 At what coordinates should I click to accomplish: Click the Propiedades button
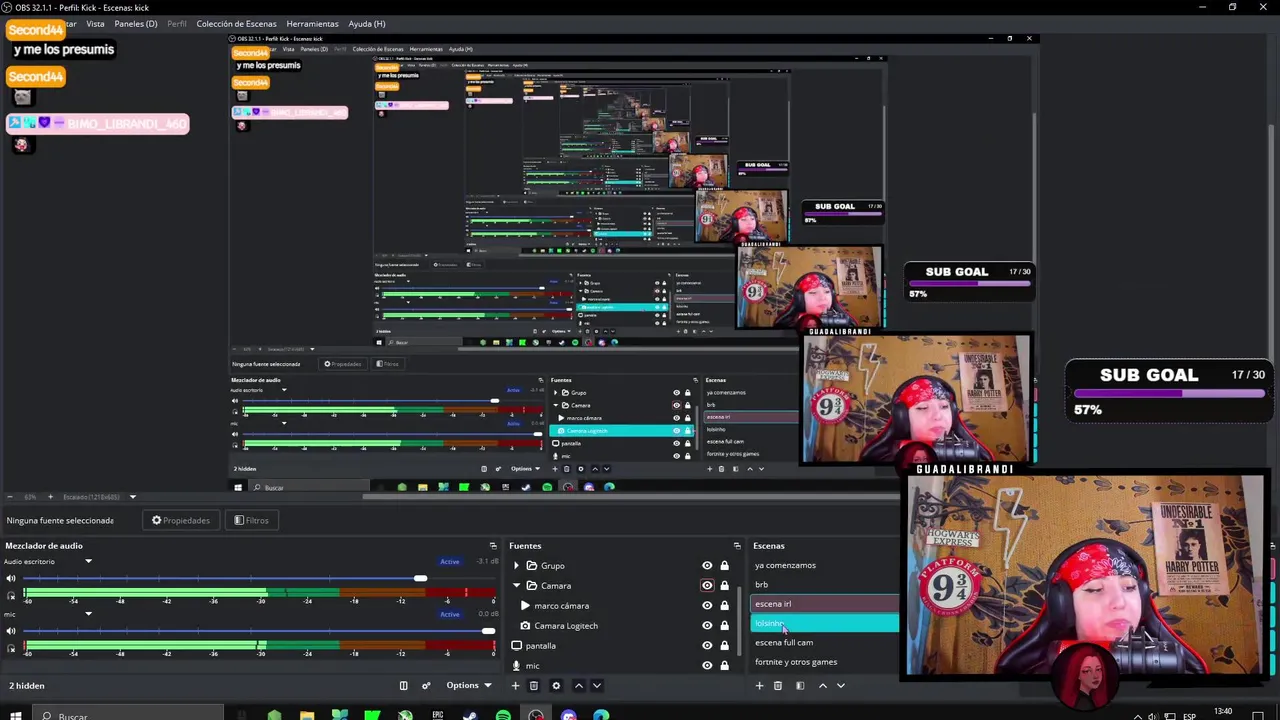[181, 520]
